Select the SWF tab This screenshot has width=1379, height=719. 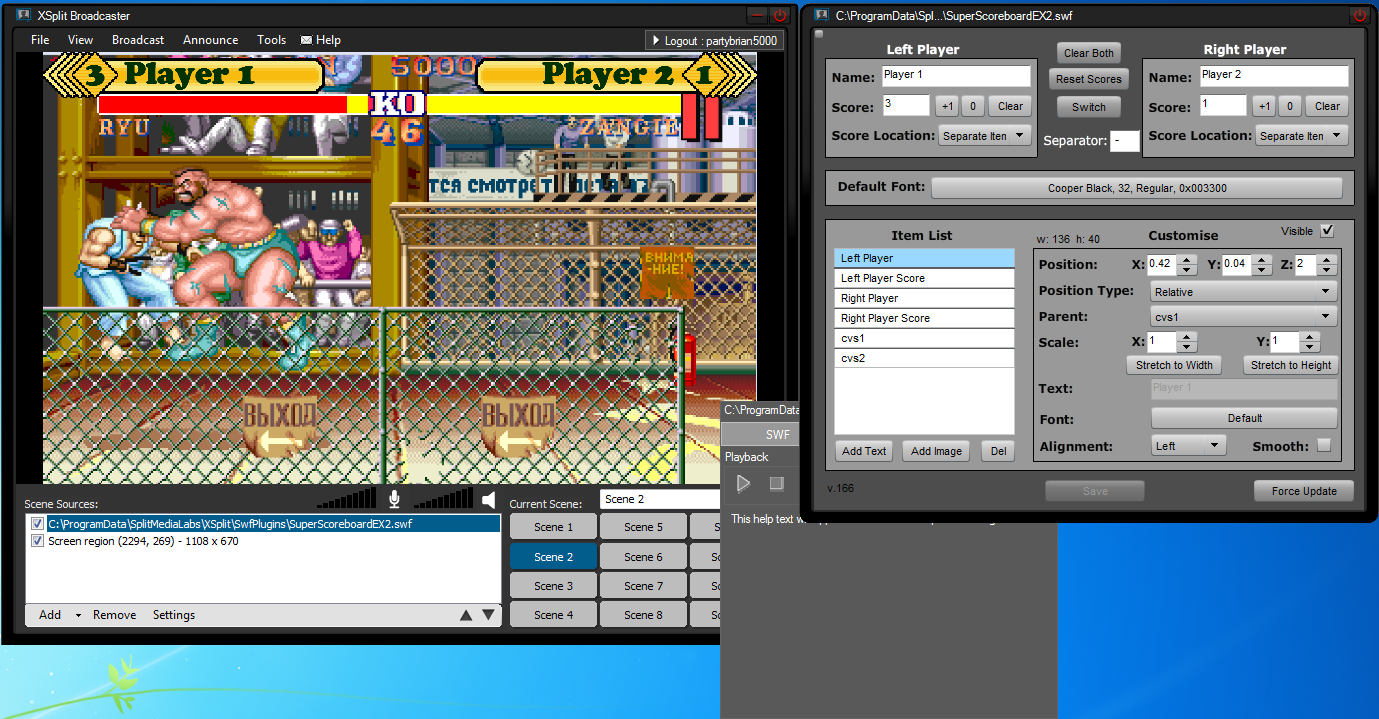click(777, 434)
